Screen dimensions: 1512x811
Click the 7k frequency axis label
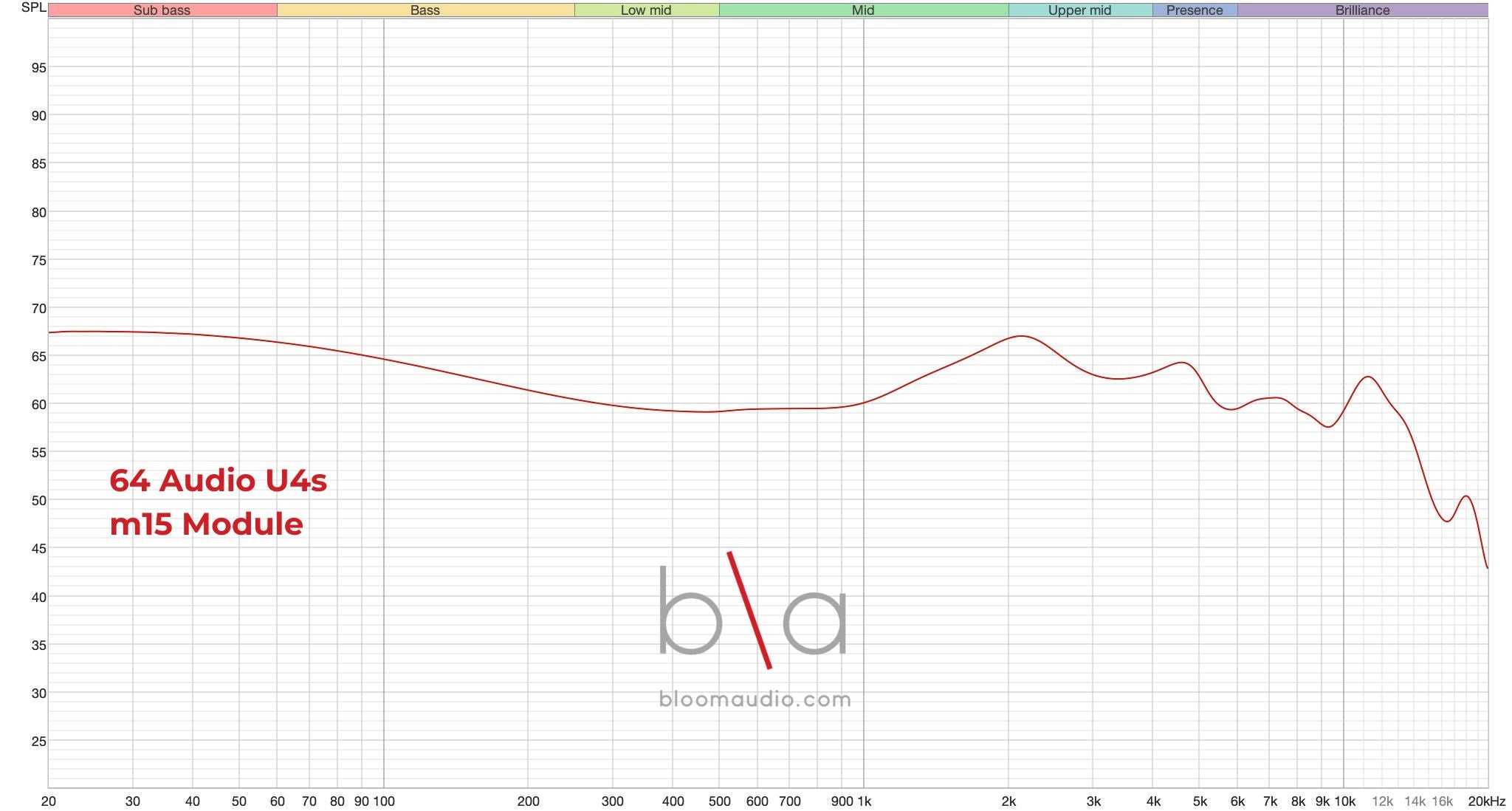pos(1270,801)
